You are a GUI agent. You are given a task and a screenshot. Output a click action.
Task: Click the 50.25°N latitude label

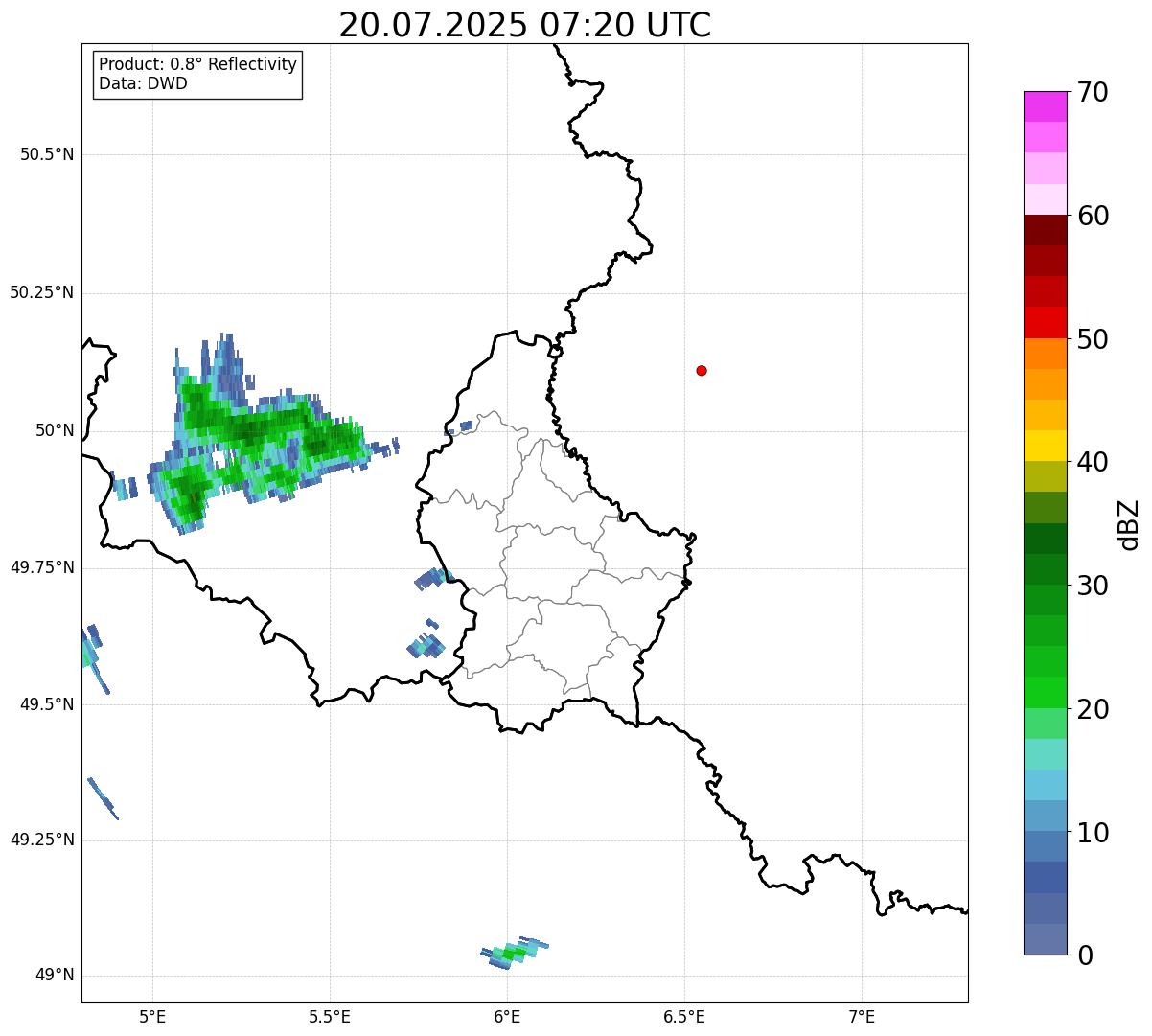click(x=42, y=292)
